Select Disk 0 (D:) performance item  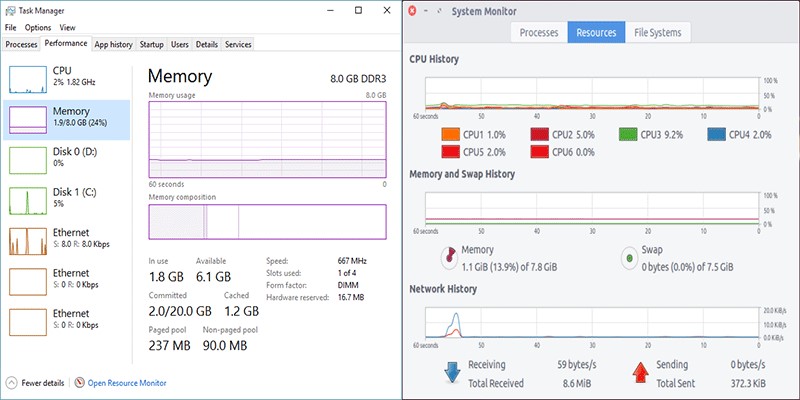[x=27, y=158]
